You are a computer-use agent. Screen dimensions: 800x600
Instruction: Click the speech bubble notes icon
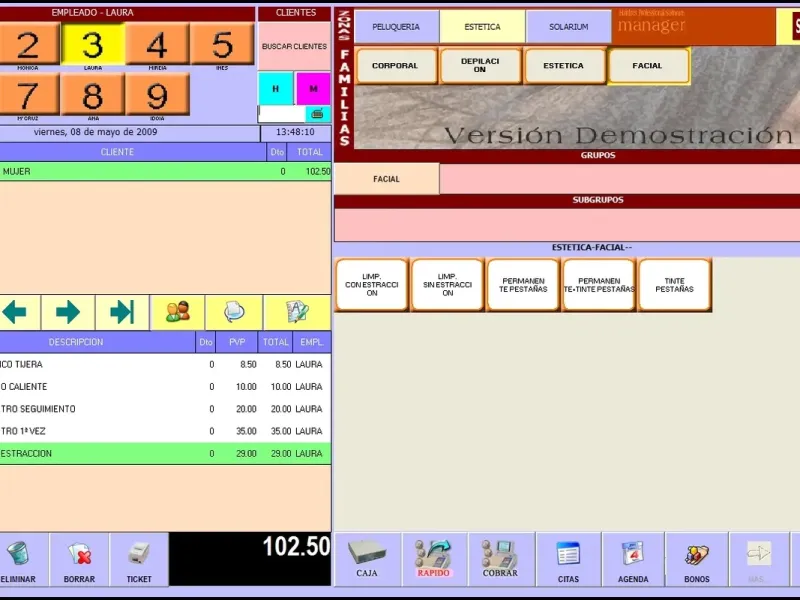tap(234, 312)
